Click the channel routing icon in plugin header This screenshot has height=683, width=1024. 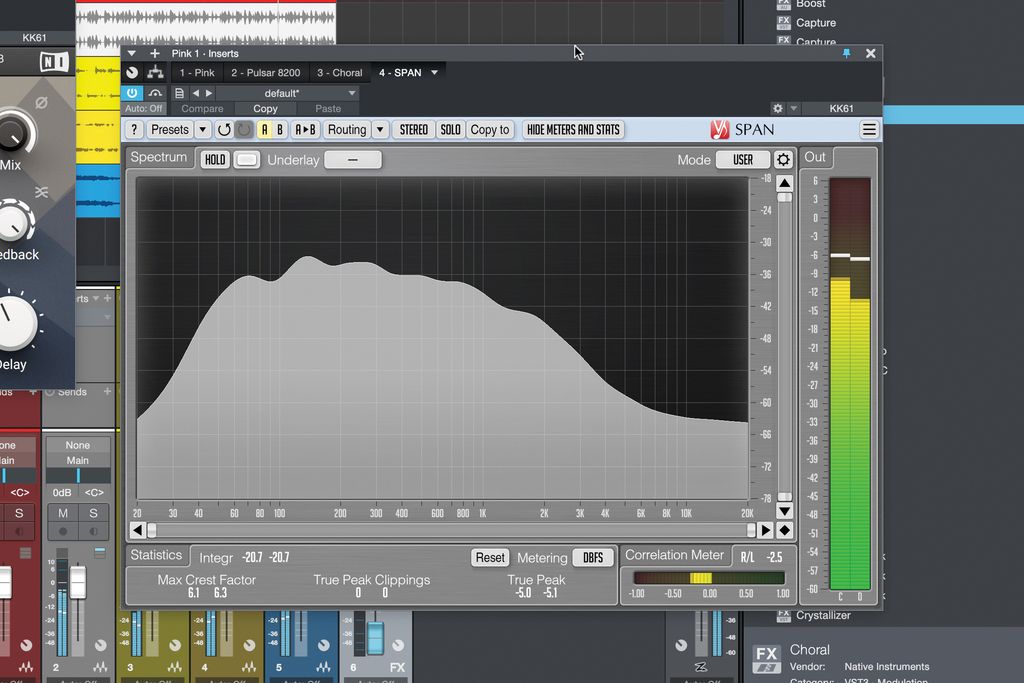tap(155, 72)
